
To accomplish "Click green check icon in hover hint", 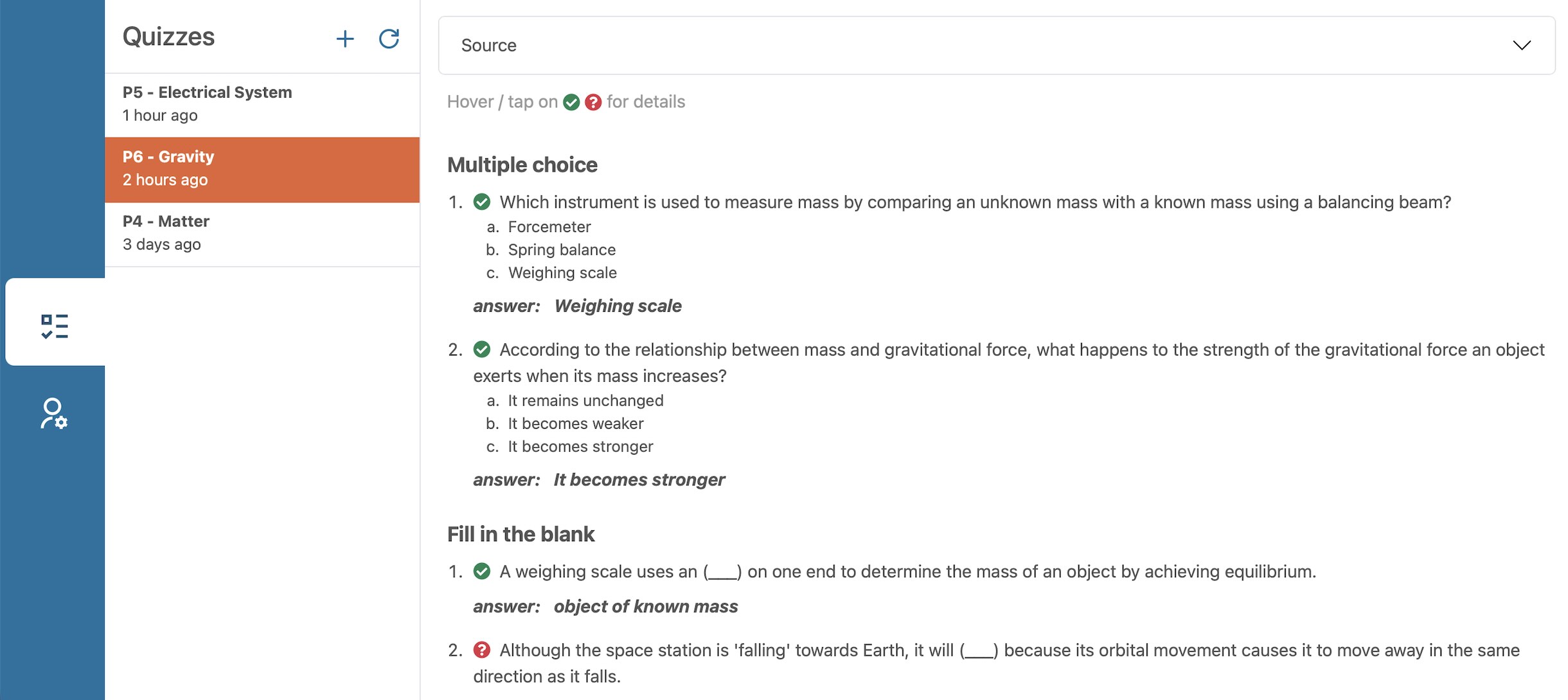I will pos(571,102).
